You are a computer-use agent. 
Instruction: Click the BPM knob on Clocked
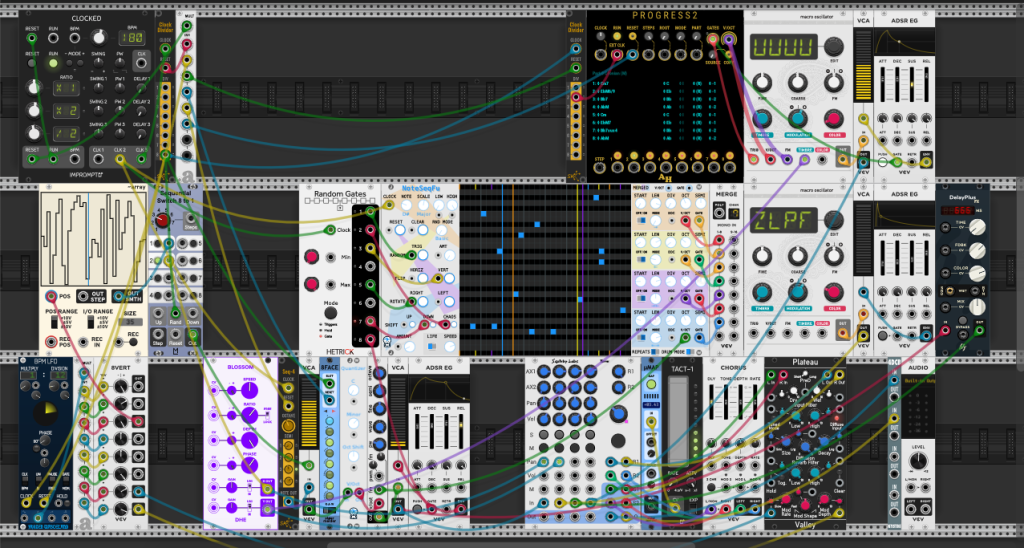pos(98,37)
